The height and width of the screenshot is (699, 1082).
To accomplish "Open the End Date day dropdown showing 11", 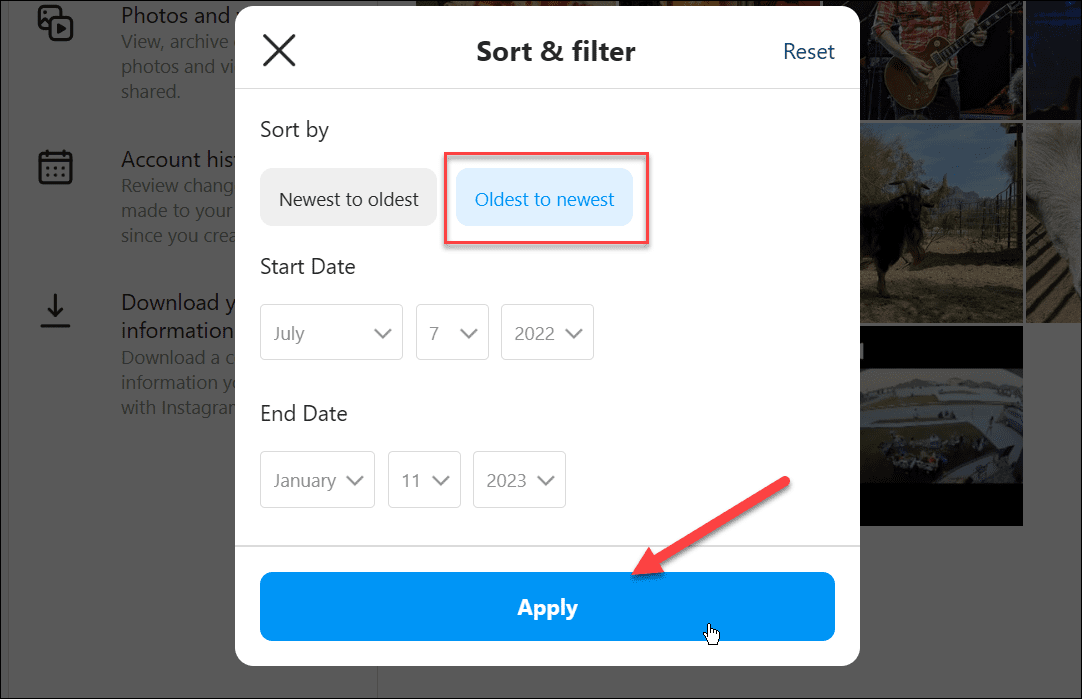I will click(424, 480).
